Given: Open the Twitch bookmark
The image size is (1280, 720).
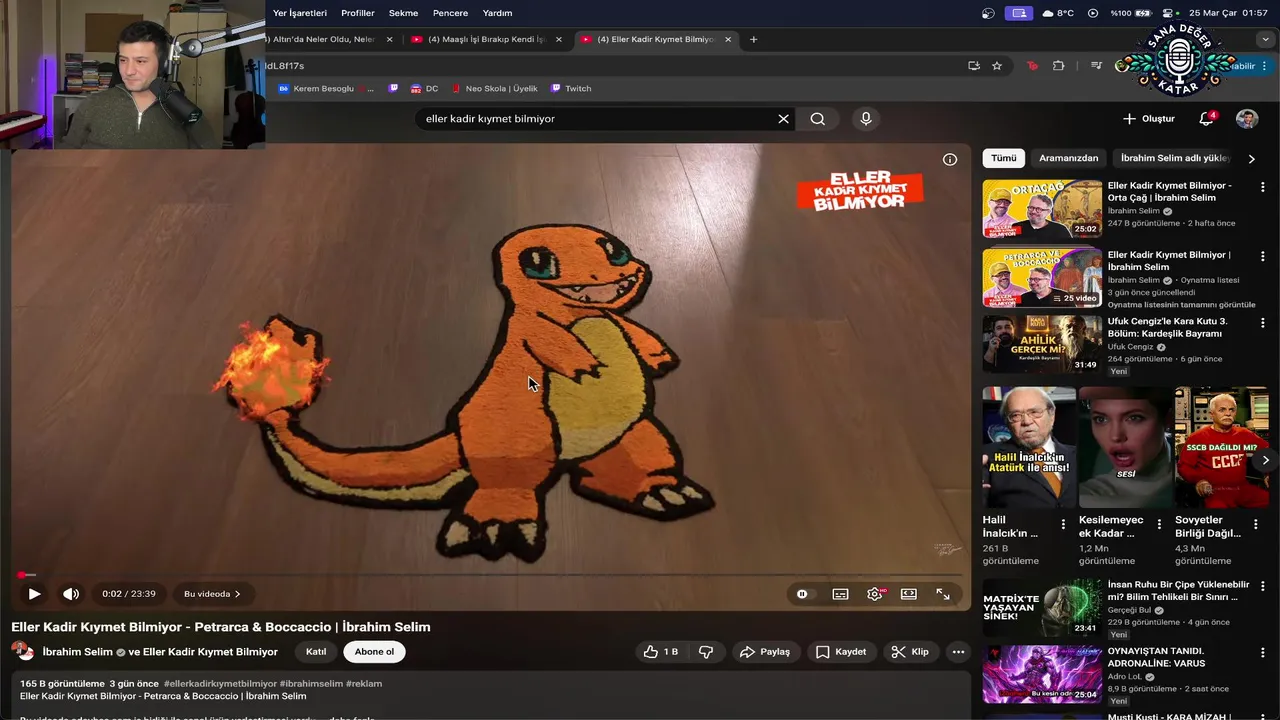Looking at the screenshot, I should [571, 89].
